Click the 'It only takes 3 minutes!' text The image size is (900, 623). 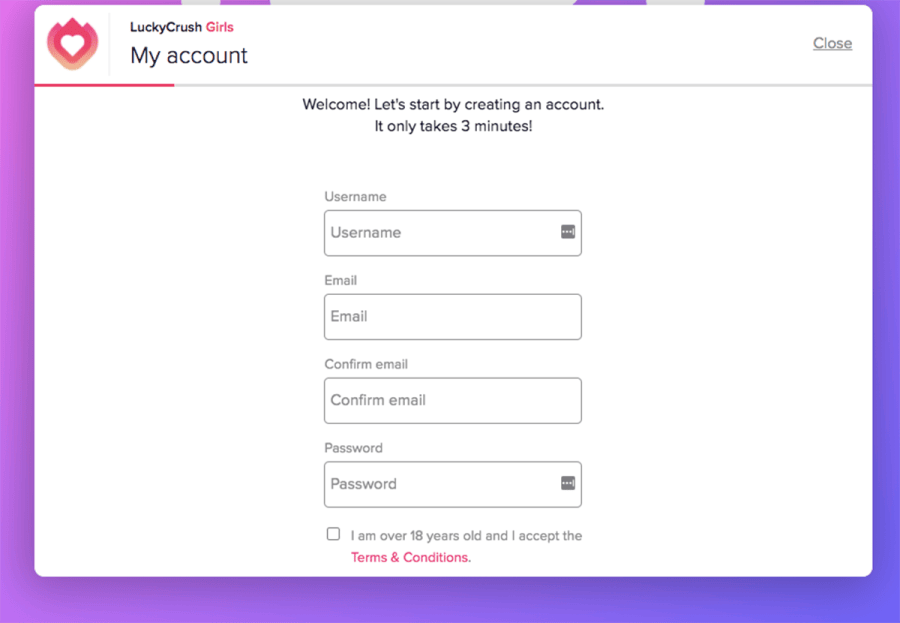[x=452, y=126]
